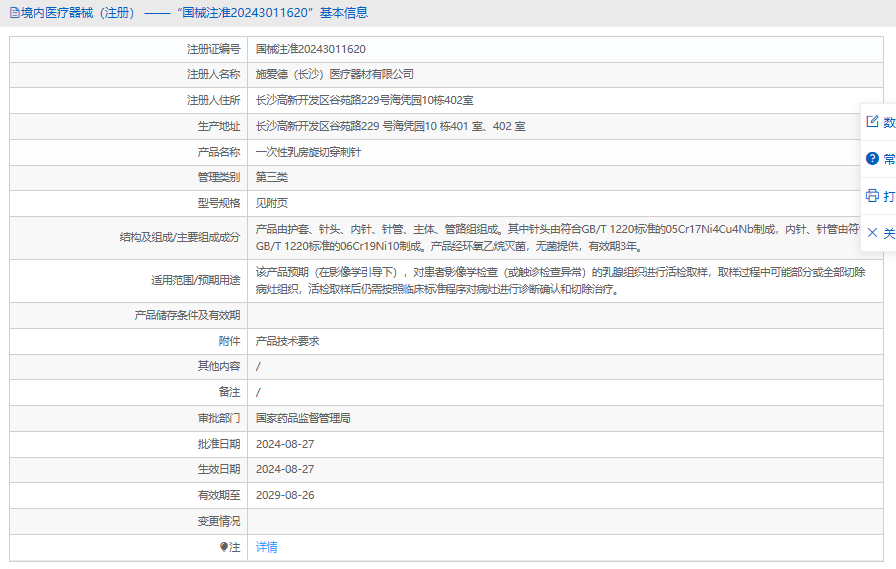Open the 详情 link in the 注 row
The height and width of the screenshot is (569, 896).
(x=266, y=547)
